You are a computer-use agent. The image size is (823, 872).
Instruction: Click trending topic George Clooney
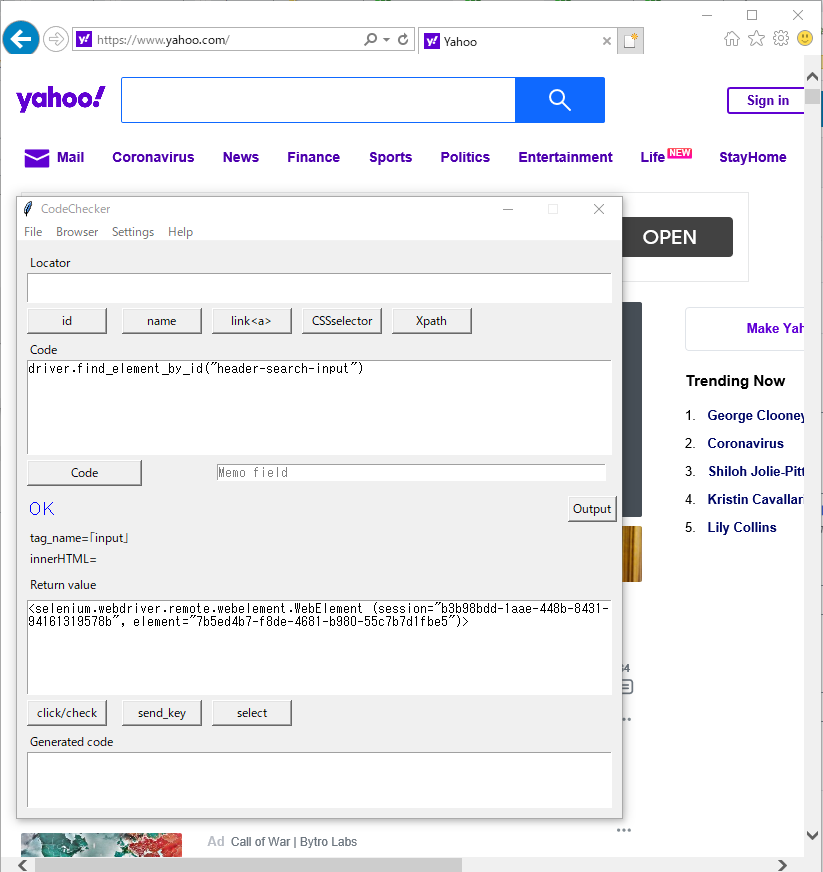pos(755,415)
